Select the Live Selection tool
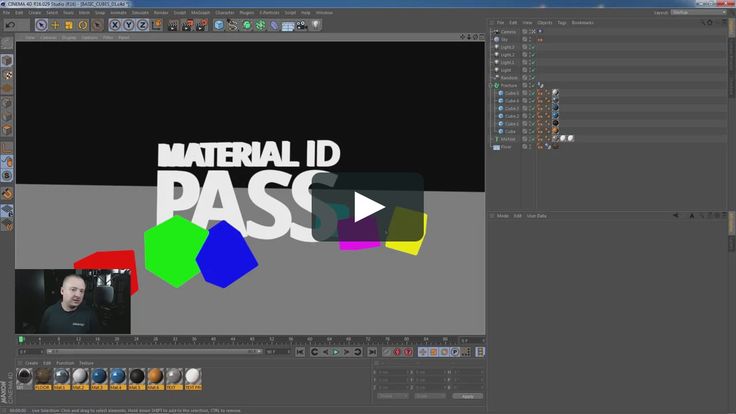The height and width of the screenshot is (414, 736). pos(41,25)
